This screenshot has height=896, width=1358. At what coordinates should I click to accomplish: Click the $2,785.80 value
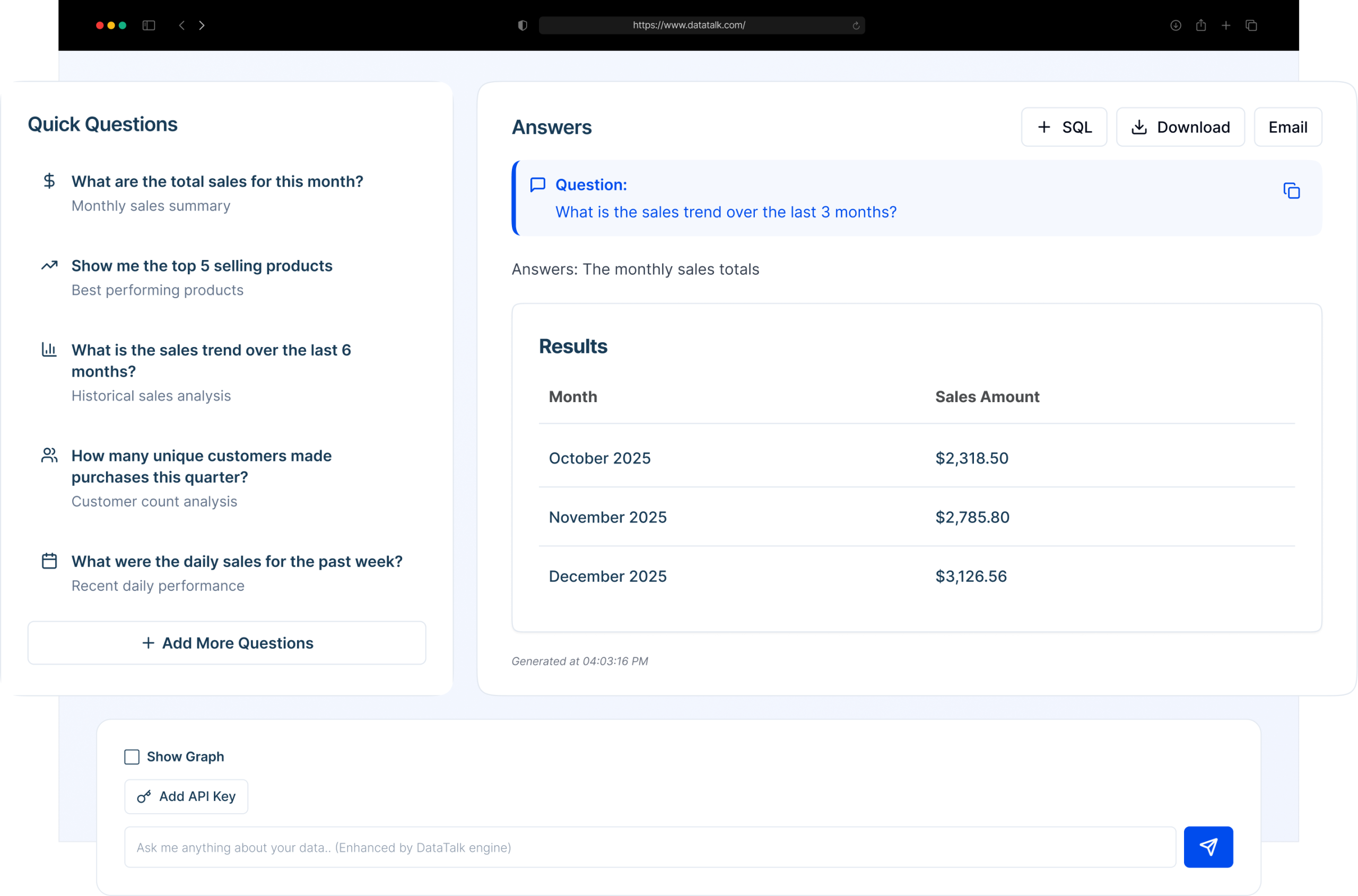click(x=972, y=517)
